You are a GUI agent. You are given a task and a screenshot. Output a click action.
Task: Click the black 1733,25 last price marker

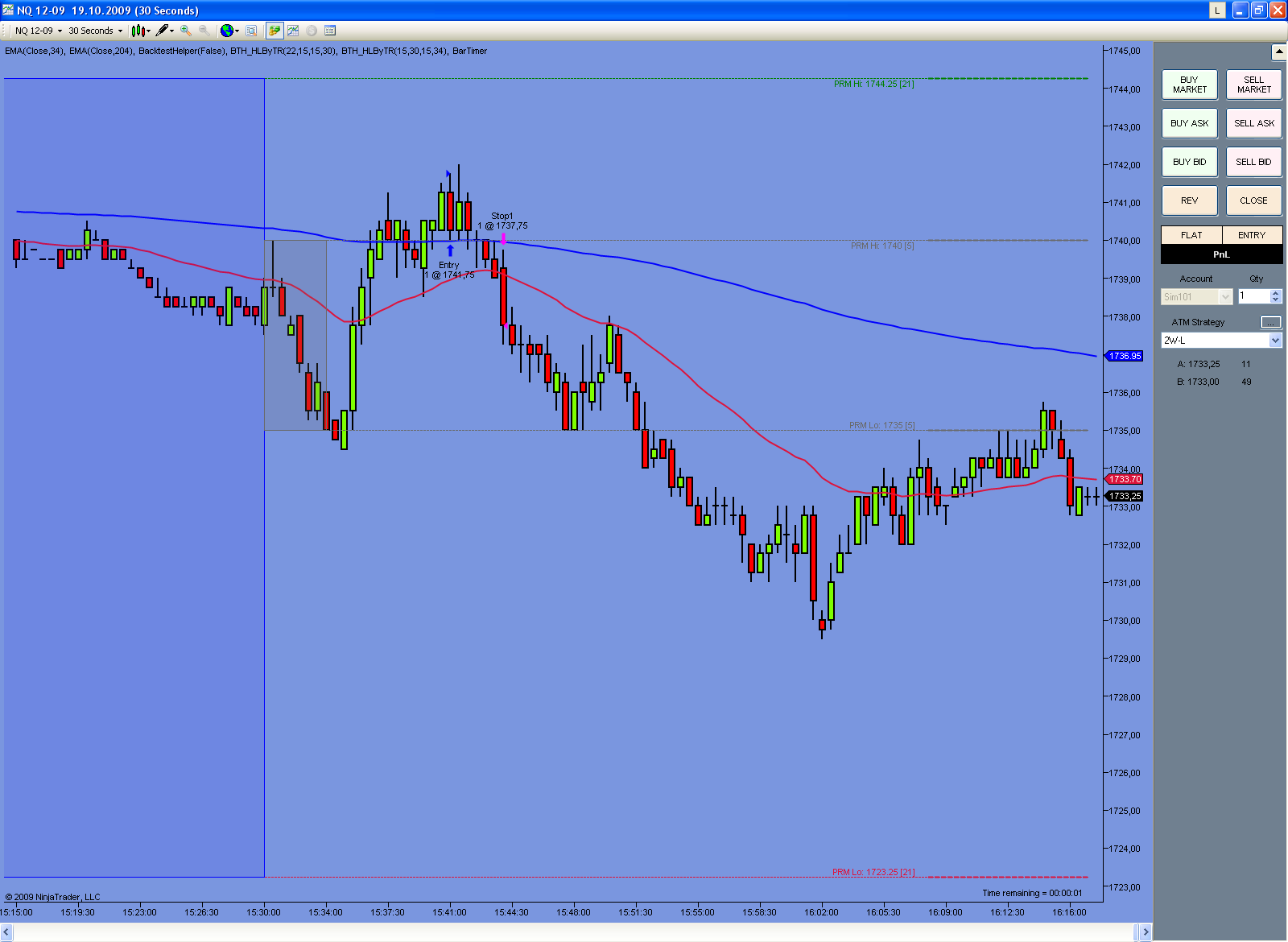click(1125, 496)
